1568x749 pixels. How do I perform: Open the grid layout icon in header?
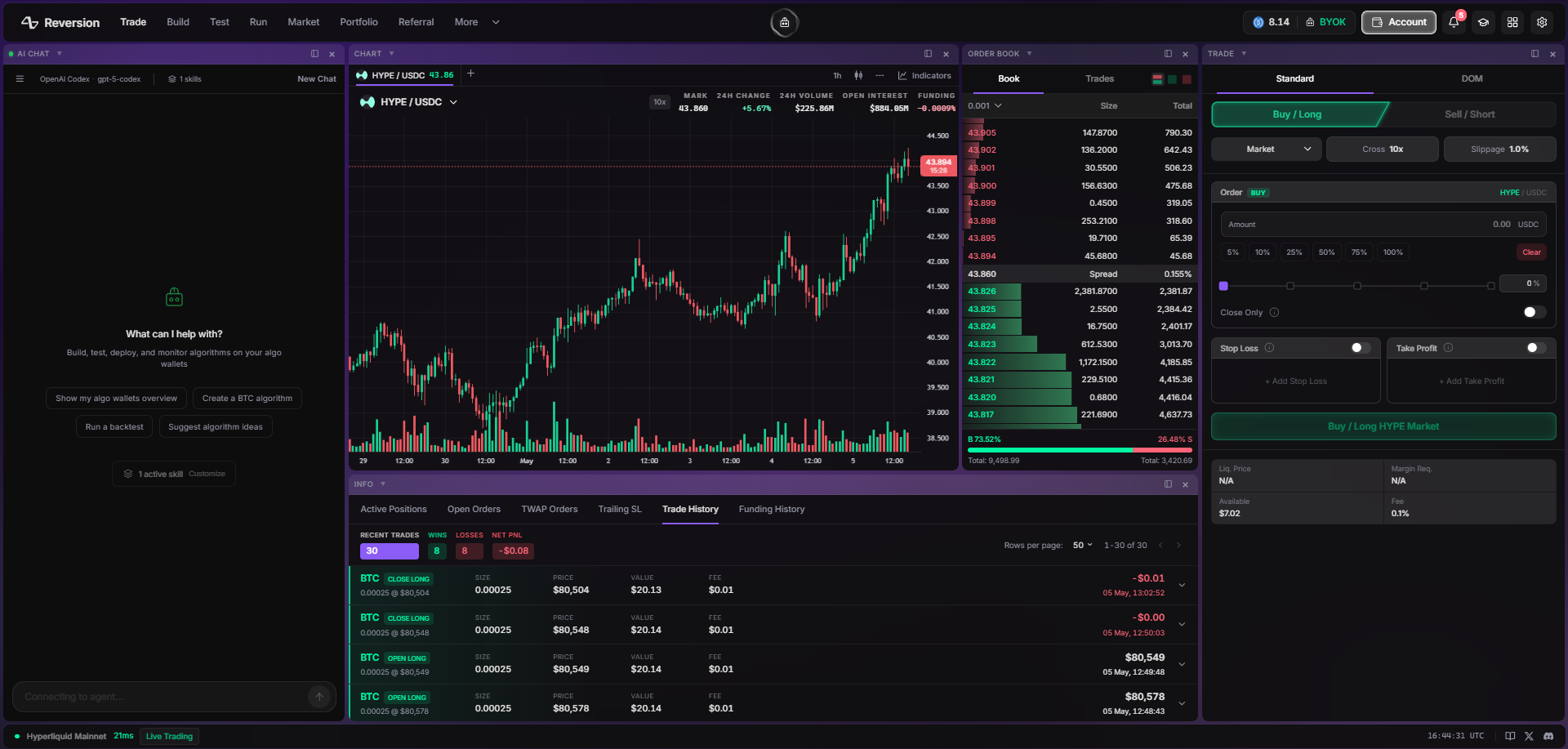tap(1512, 23)
